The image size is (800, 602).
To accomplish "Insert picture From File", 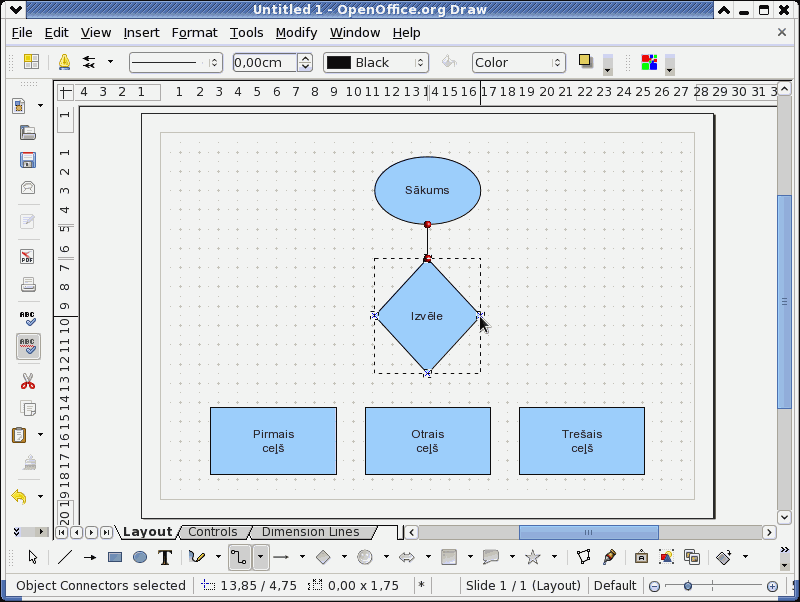I will pos(666,557).
